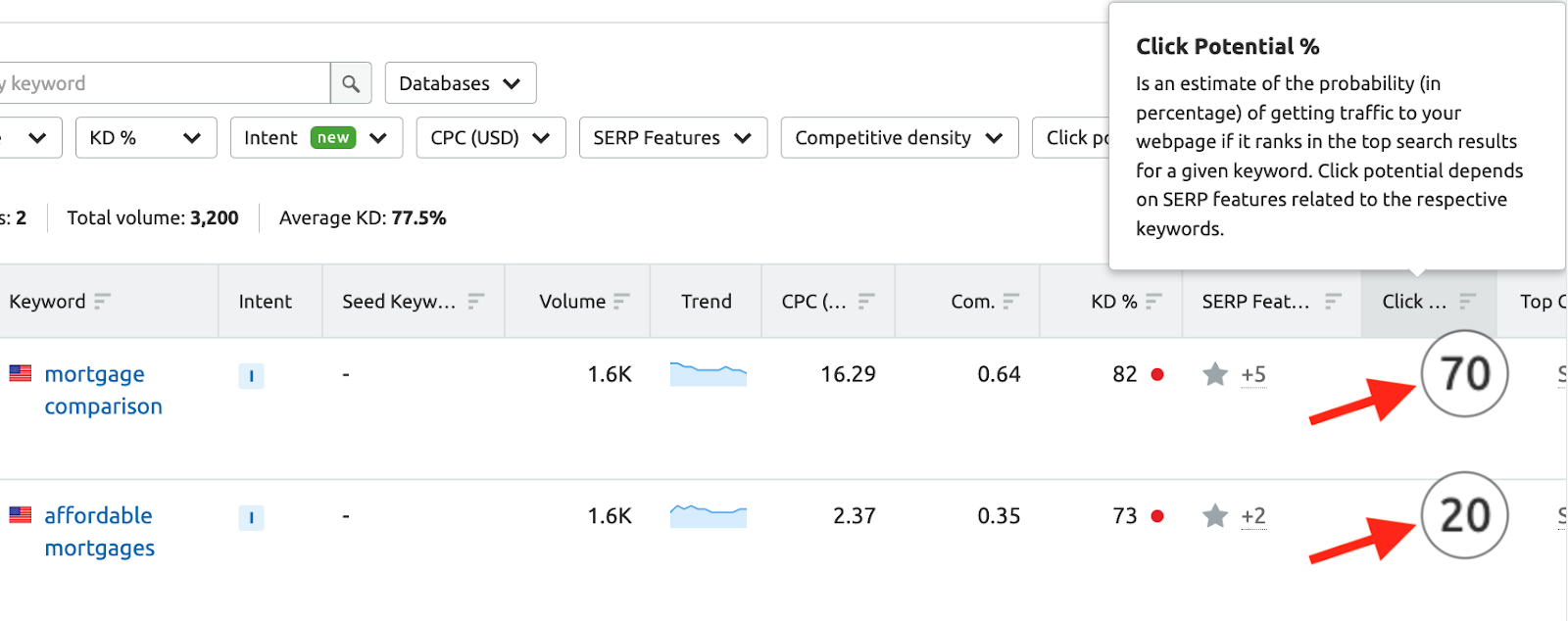The height and width of the screenshot is (621, 1568).
Task: Click the star SERP icon in mortgage comparison row
Action: click(x=1215, y=373)
